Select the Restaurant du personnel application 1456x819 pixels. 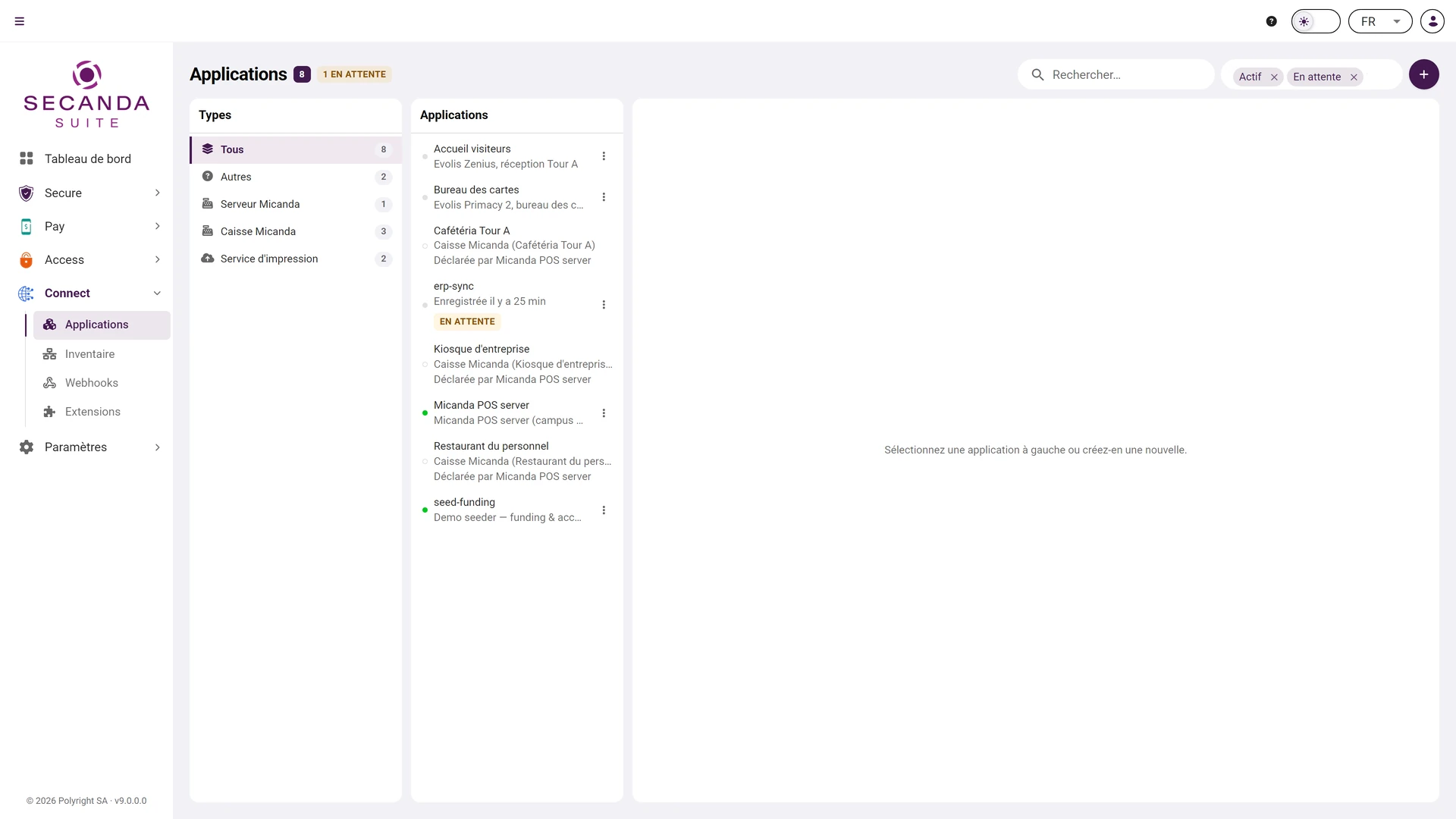[517, 461]
